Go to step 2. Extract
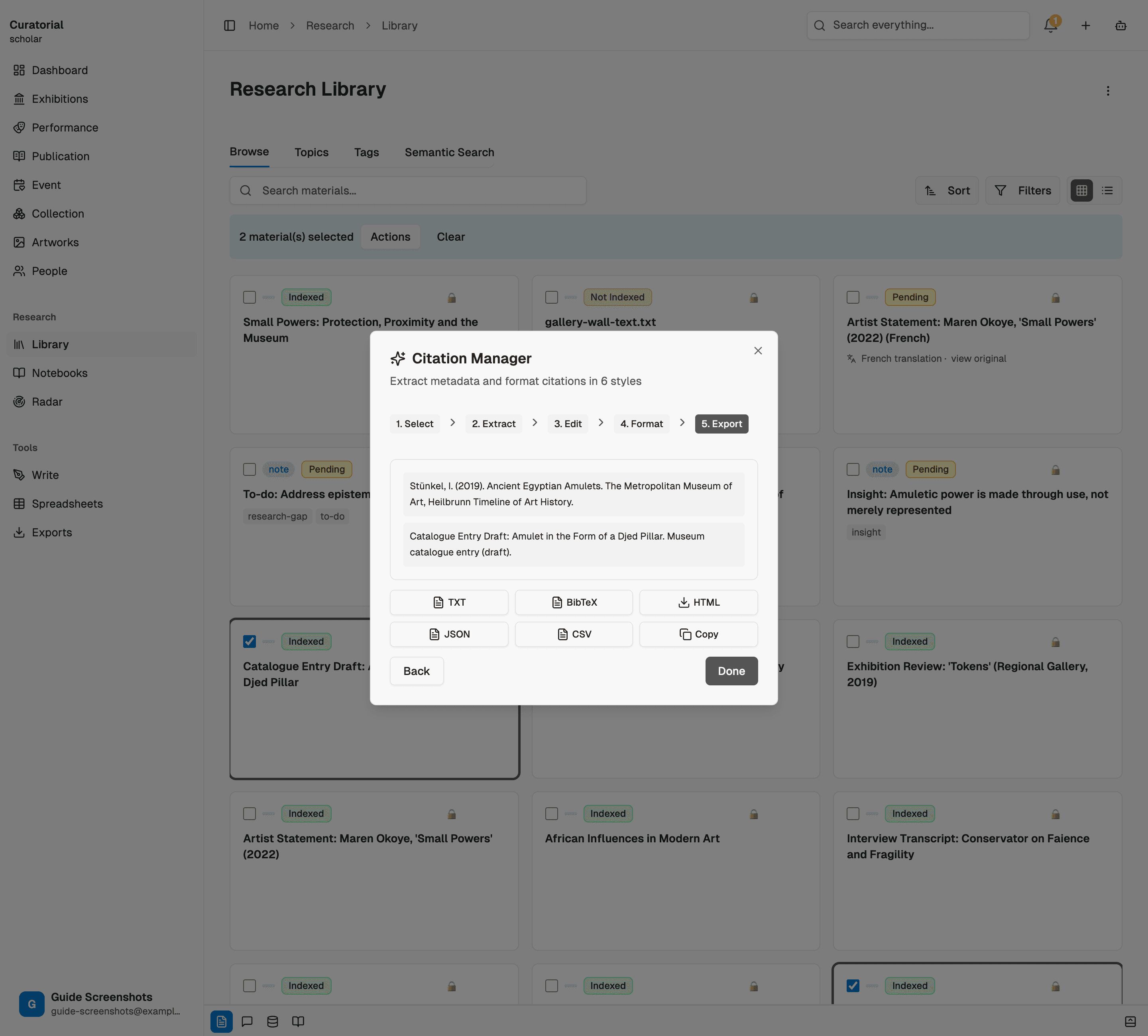Viewport: 1148px width, 1036px height. pos(493,424)
